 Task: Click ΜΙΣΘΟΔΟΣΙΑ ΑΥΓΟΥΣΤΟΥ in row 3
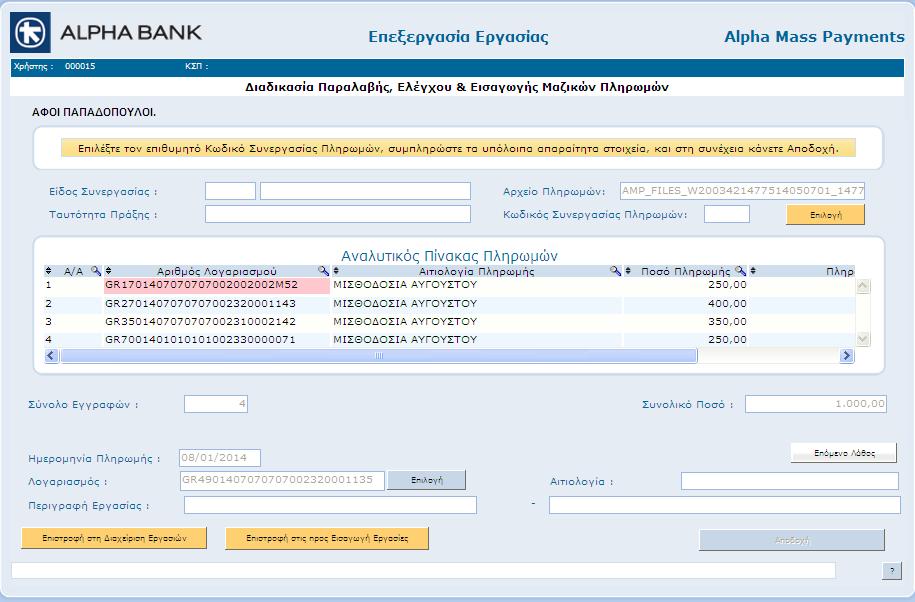(x=405, y=322)
